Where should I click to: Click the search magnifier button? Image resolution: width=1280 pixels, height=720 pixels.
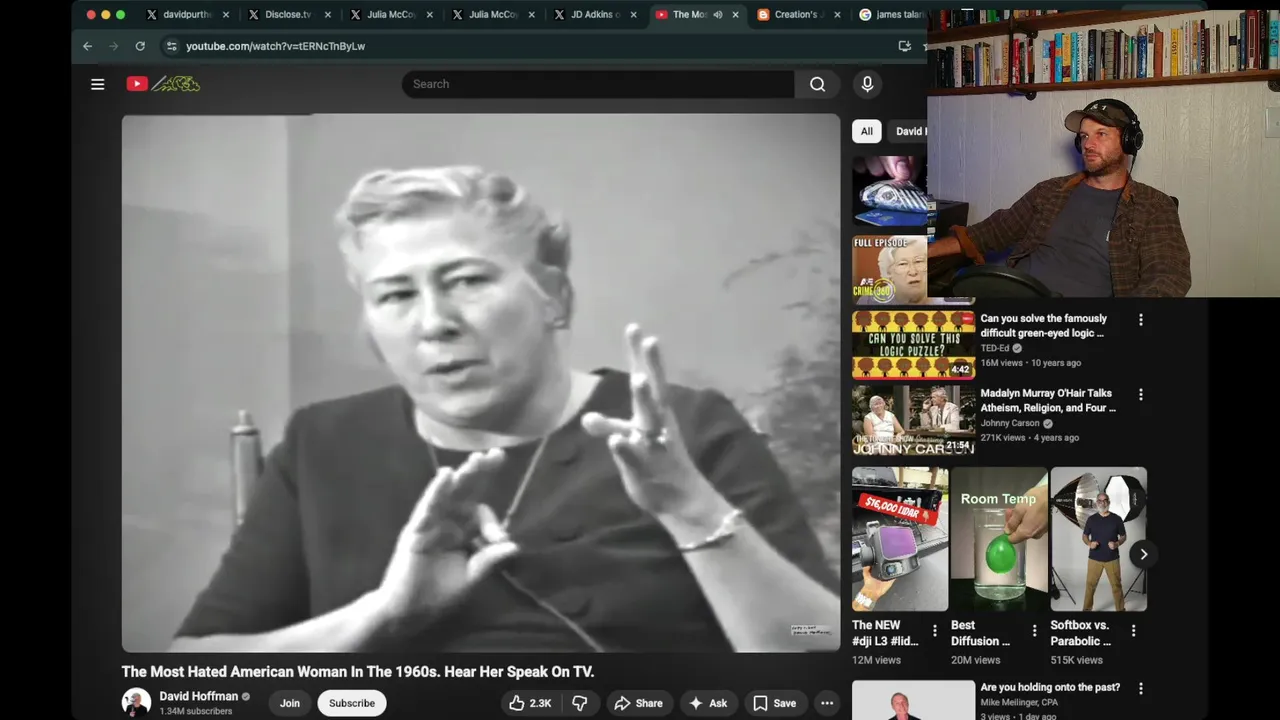pyautogui.click(x=817, y=84)
